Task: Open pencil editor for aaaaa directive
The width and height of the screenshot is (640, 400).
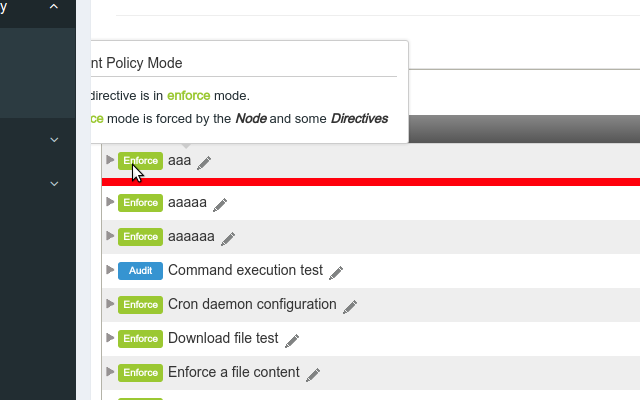Action: 220,204
